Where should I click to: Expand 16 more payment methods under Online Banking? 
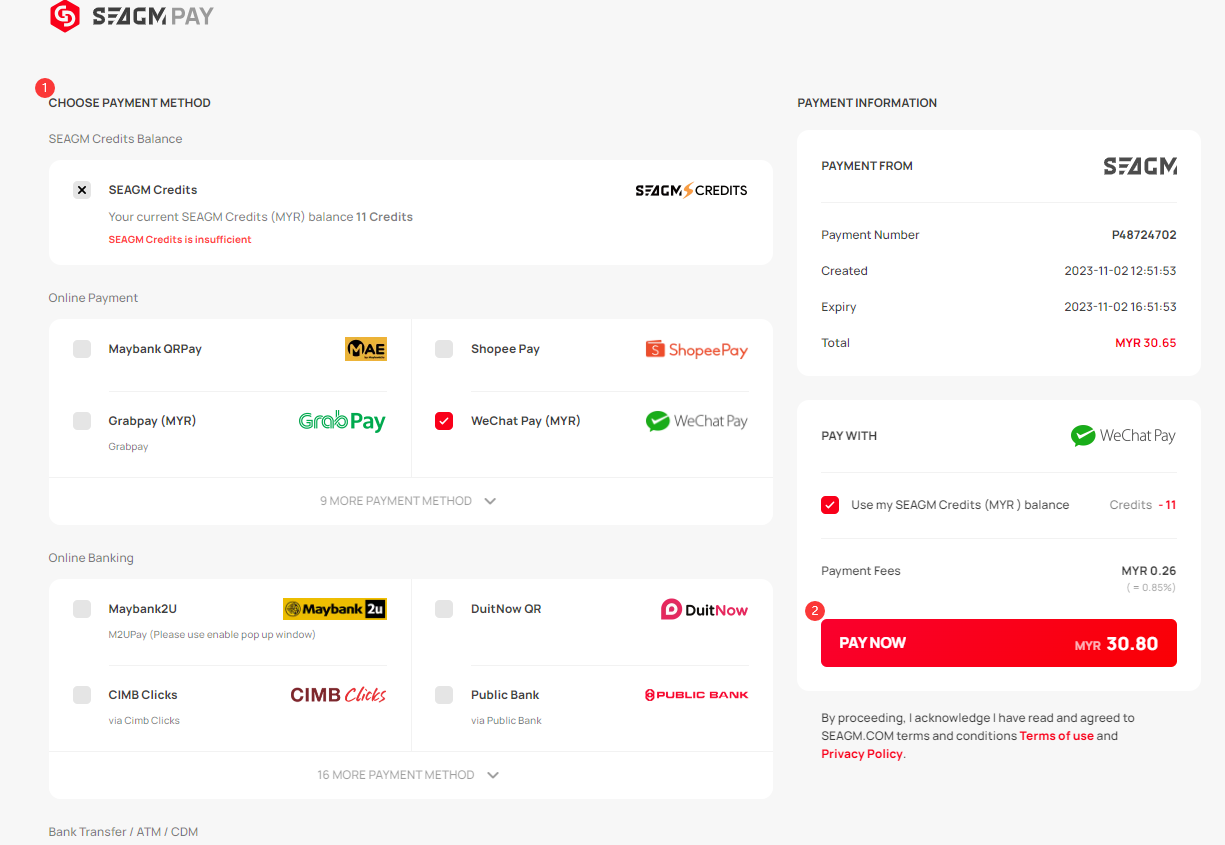click(409, 775)
